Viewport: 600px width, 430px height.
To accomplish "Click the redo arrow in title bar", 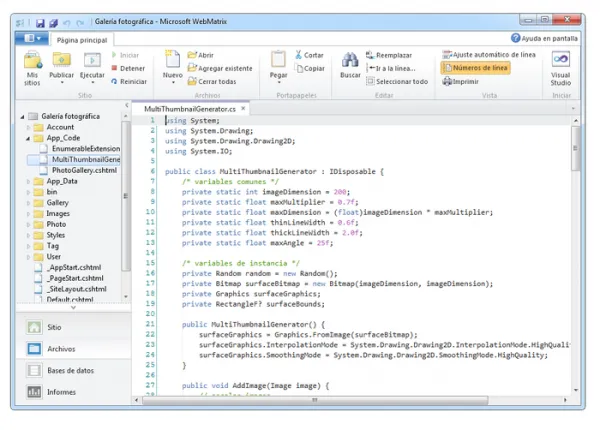I will [x=80, y=23].
